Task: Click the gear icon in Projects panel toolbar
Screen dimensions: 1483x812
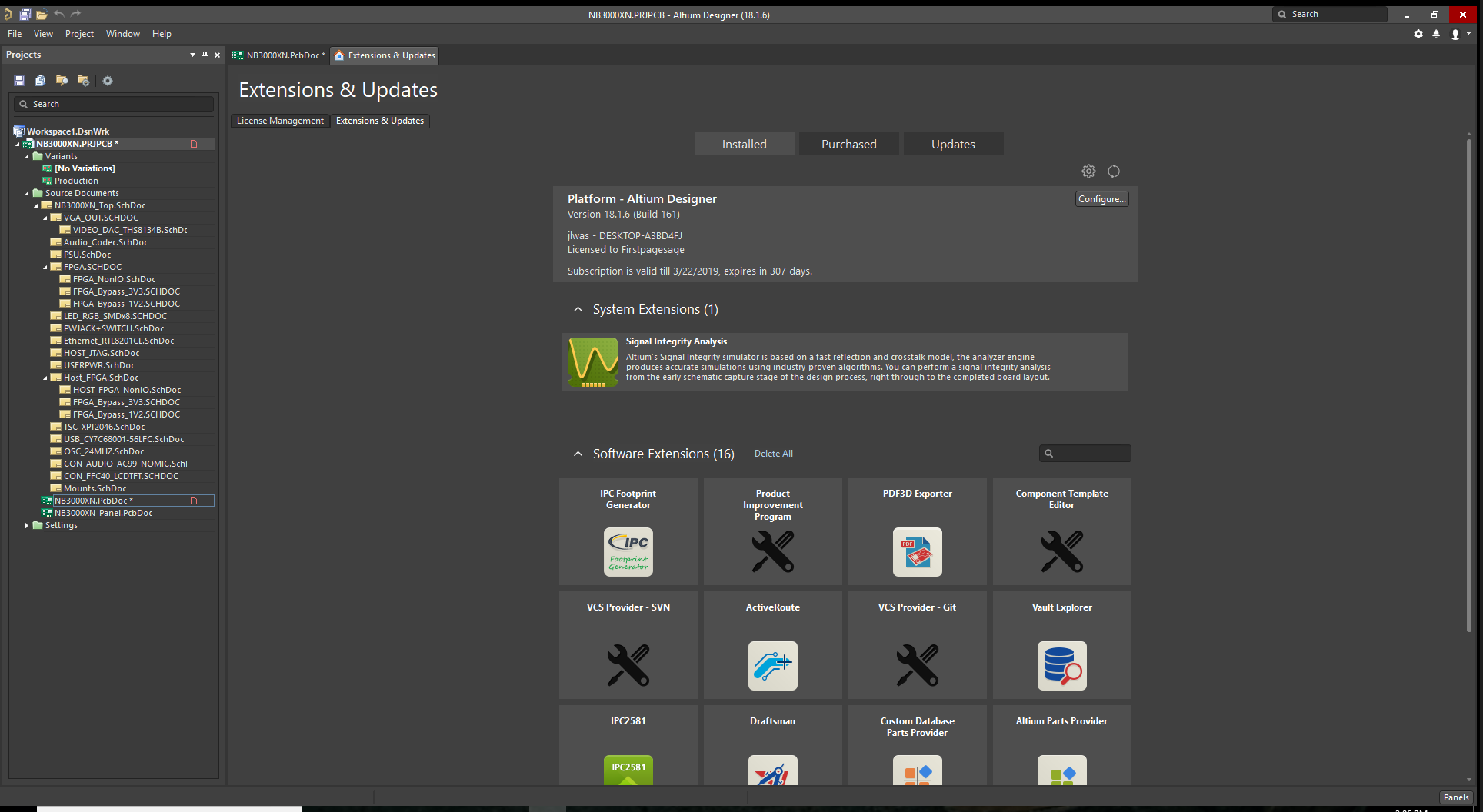Action: pos(108,81)
